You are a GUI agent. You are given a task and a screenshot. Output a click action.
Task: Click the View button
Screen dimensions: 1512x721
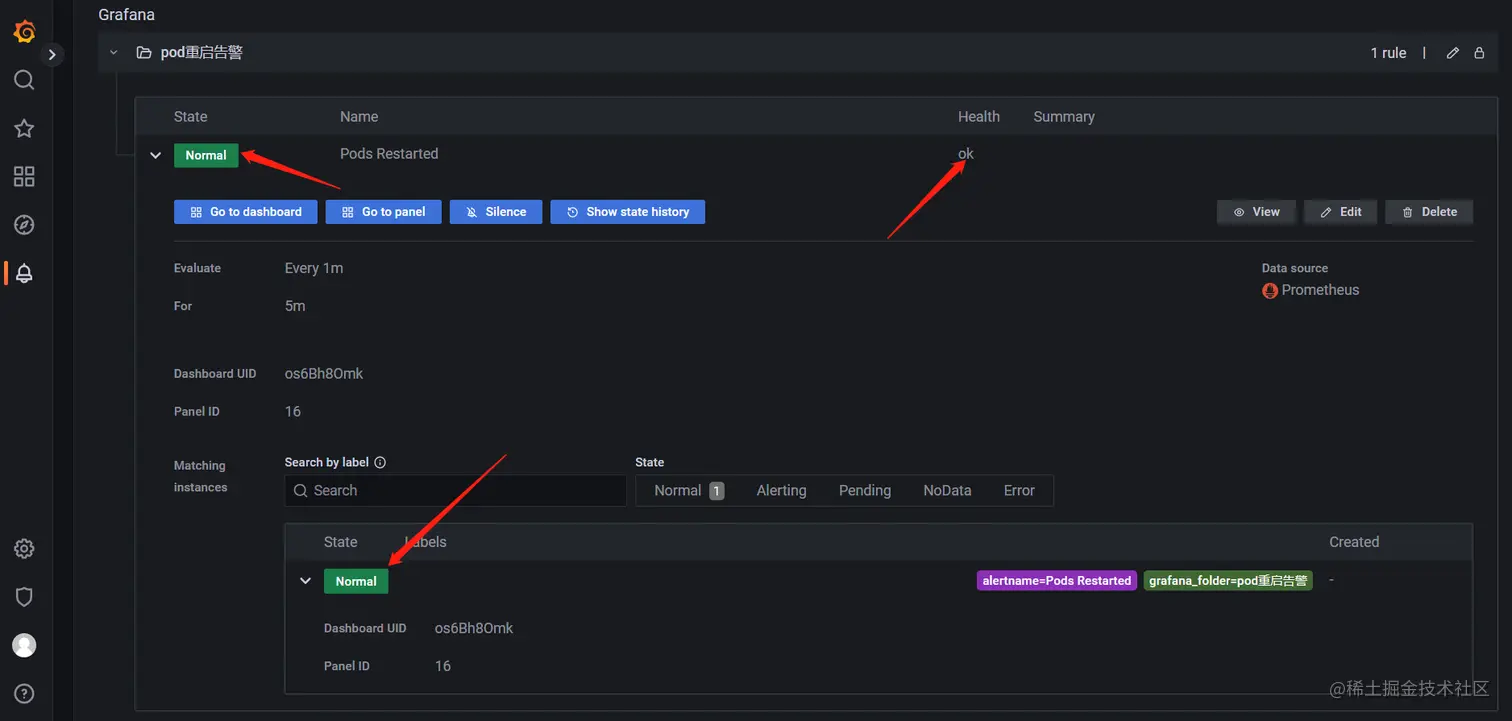[x=1256, y=212]
